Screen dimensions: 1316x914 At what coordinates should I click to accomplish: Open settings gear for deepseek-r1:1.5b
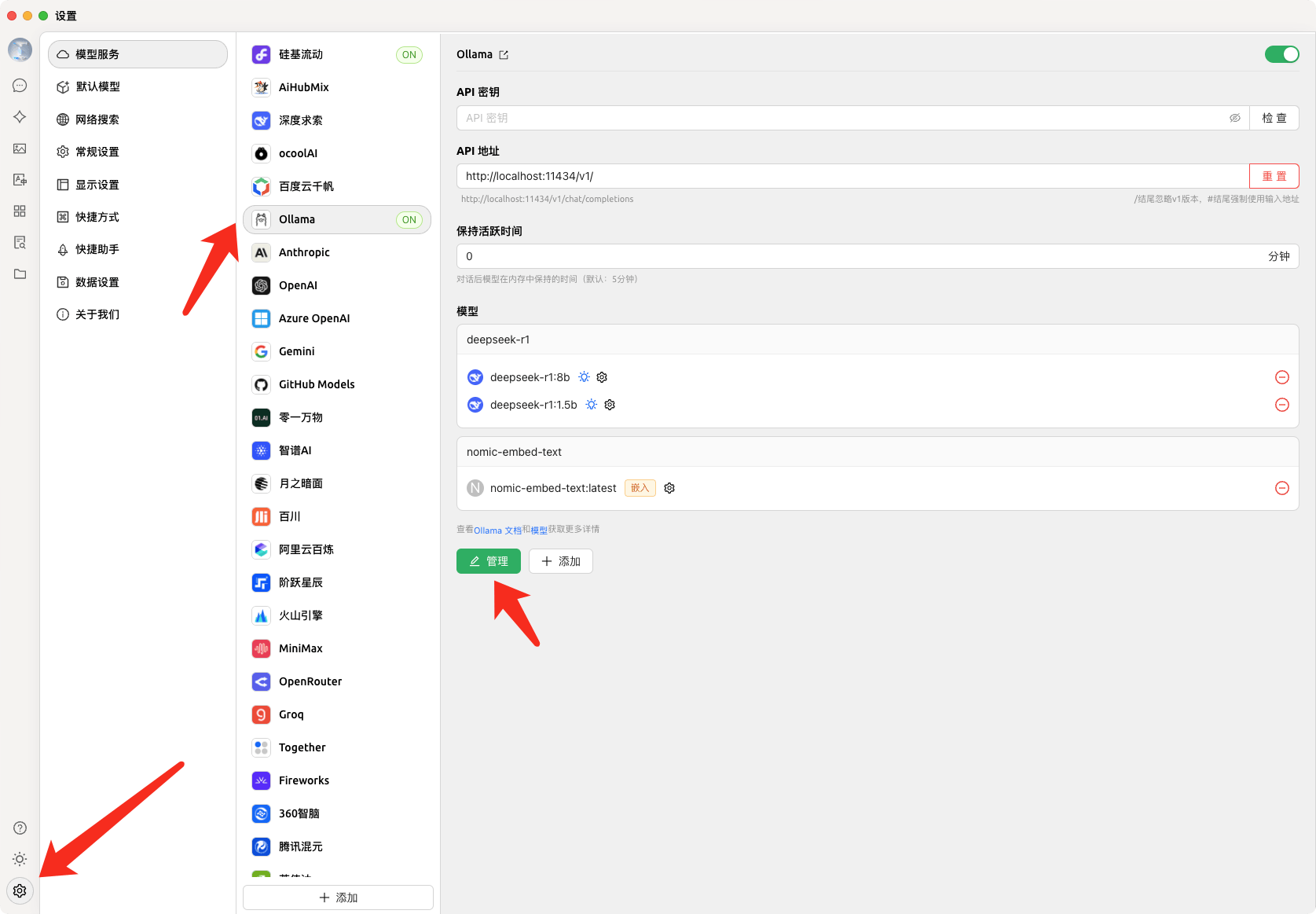610,405
